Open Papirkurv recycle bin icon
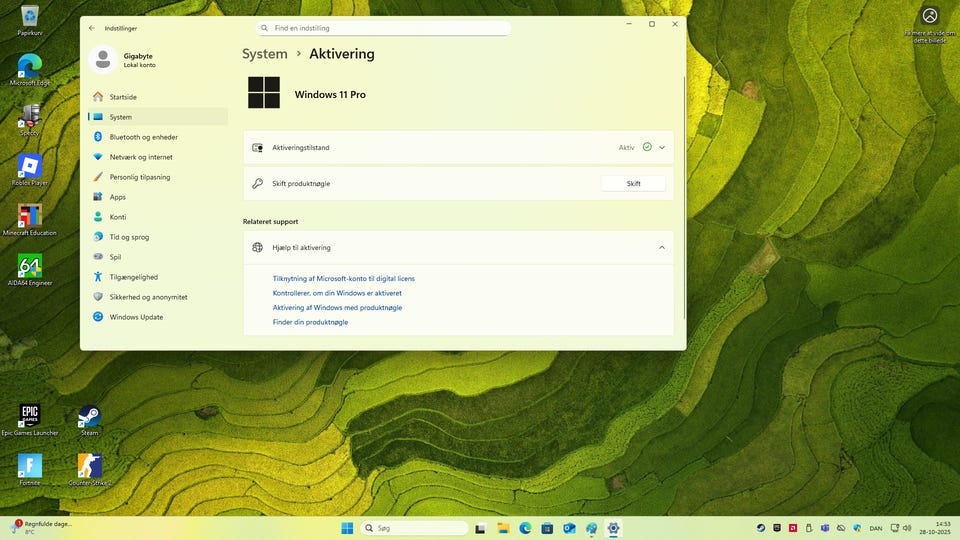 pyautogui.click(x=30, y=16)
